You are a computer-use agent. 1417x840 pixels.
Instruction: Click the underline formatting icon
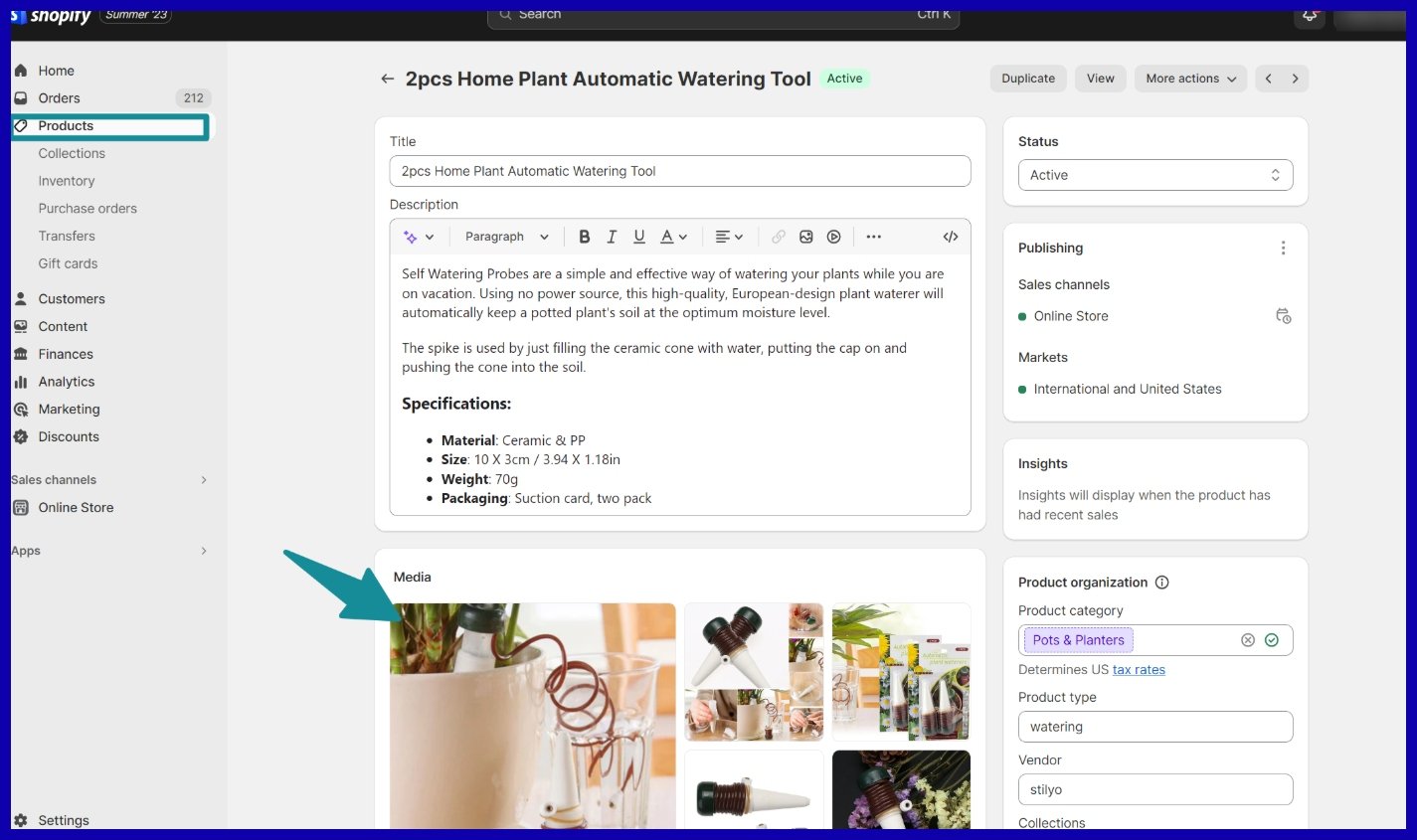coord(639,237)
